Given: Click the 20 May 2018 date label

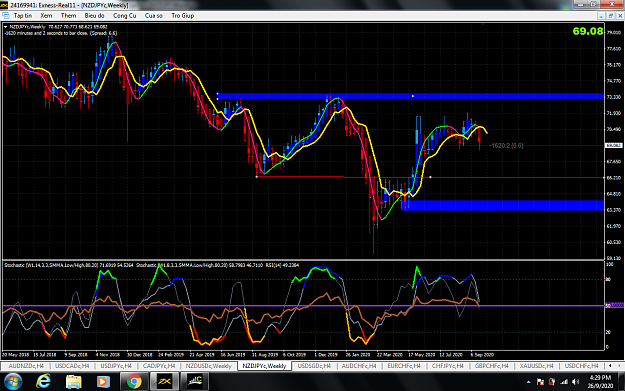Looking at the screenshot, I should click(15, 354).
